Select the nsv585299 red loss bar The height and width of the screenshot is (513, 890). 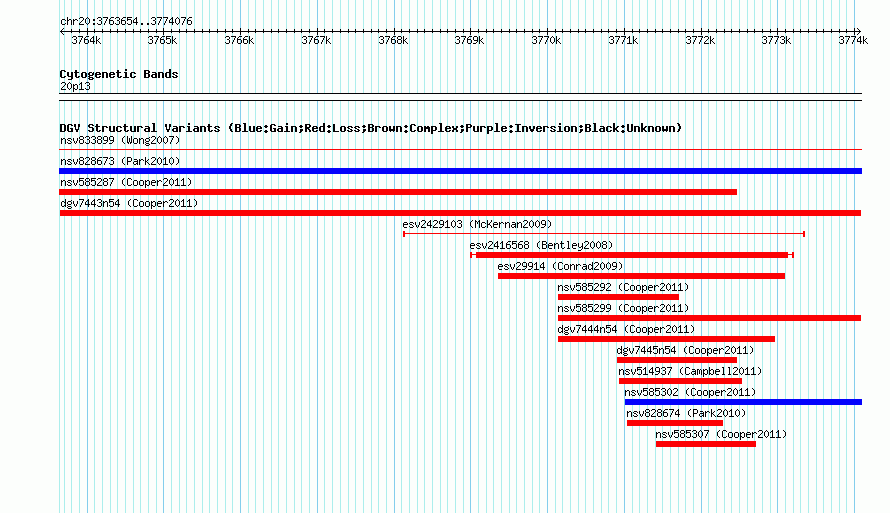pos(710,318)
